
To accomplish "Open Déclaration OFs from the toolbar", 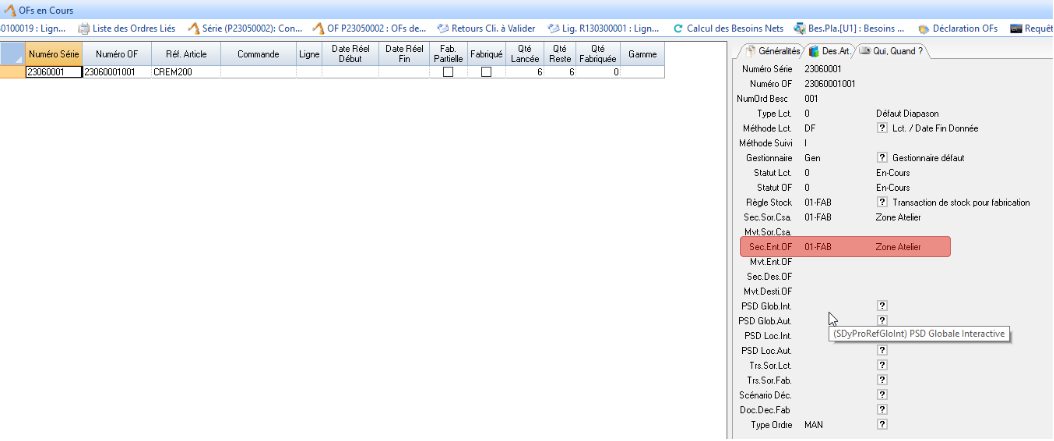I will click(x=923, y=29).
